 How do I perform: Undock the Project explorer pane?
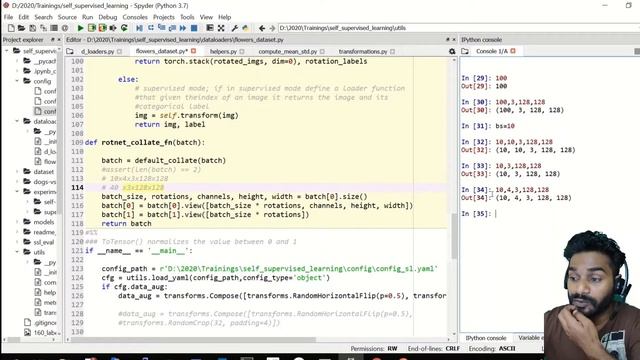click(x=53, y=40)
